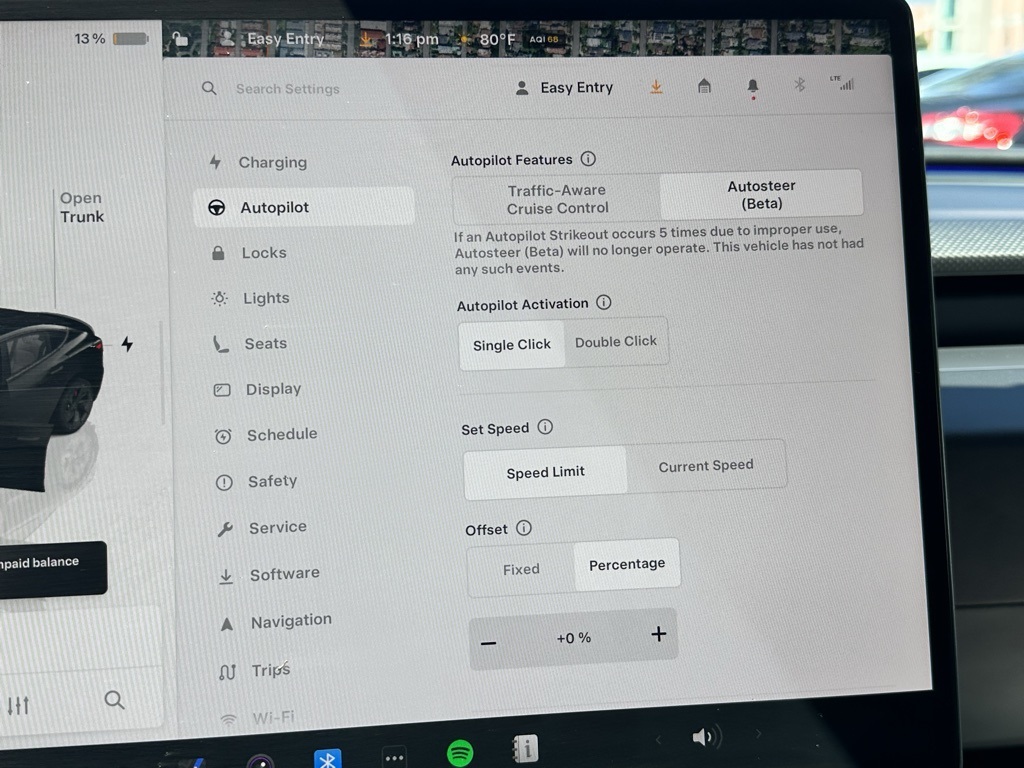Viewport: 1024px width, 768px height.
Task: Show info about Set Speed
Action: (x=545, y=426)
